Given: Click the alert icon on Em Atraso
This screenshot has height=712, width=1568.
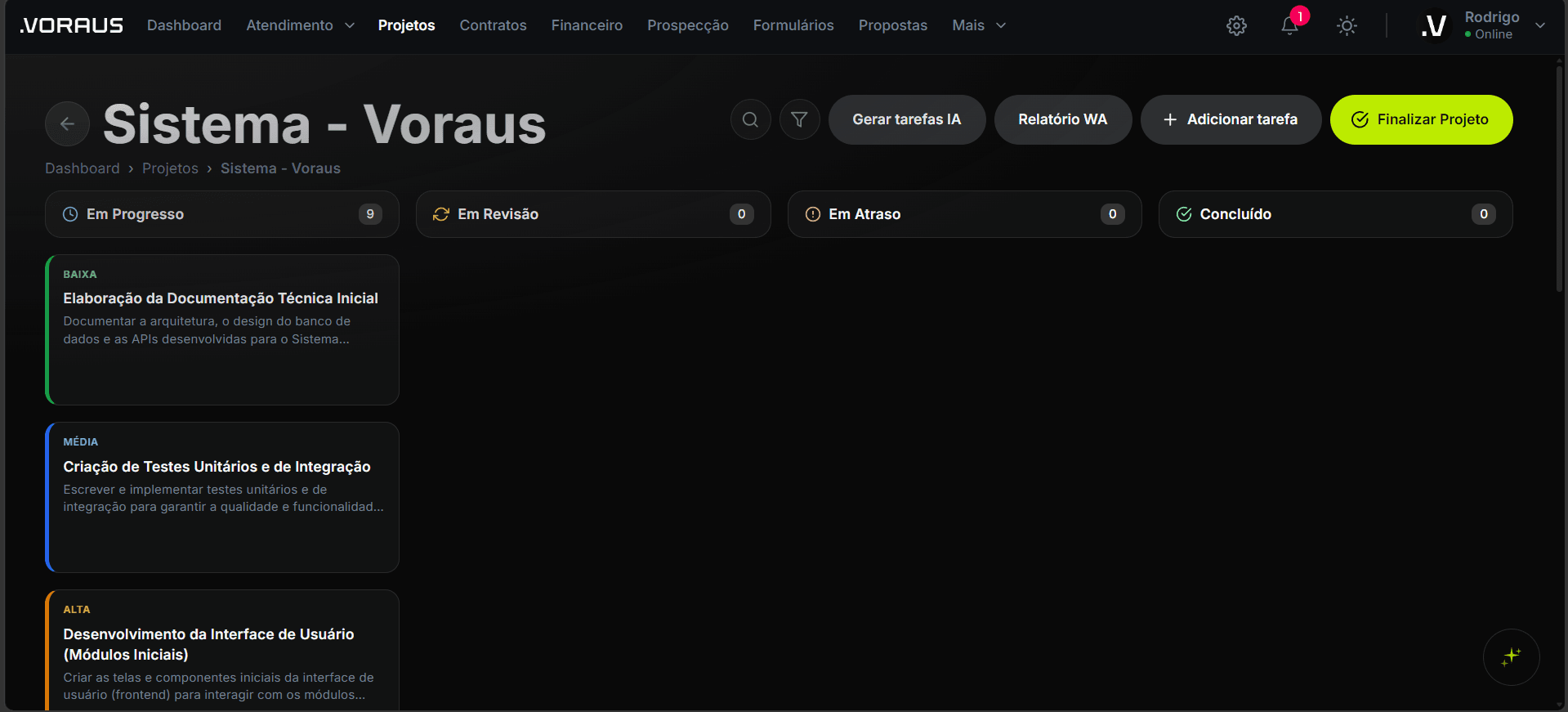Looking at the screenshot, I should click(x=813, y=214).
